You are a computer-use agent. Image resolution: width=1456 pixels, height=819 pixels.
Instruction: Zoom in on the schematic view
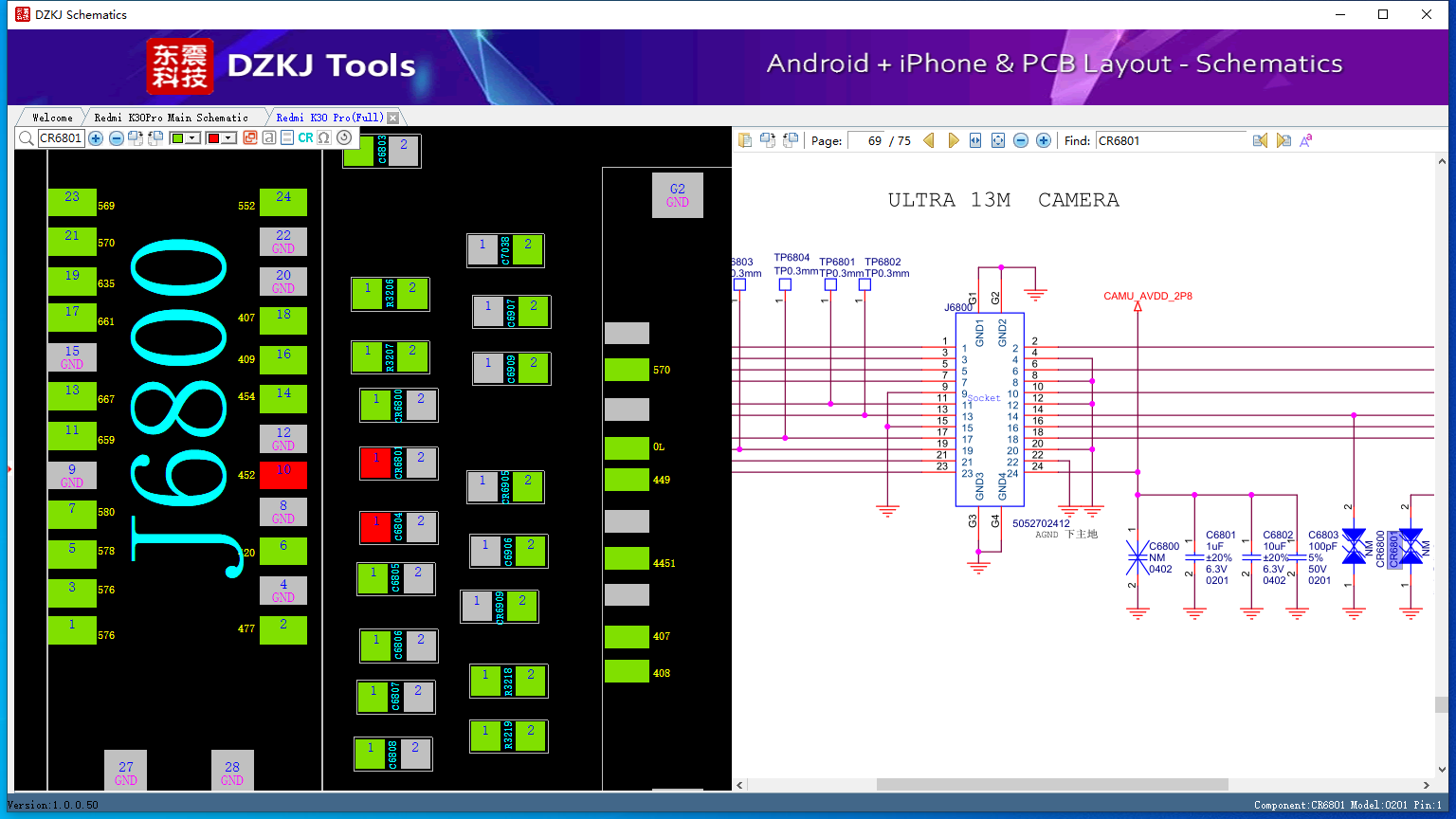click(1044, 140)
